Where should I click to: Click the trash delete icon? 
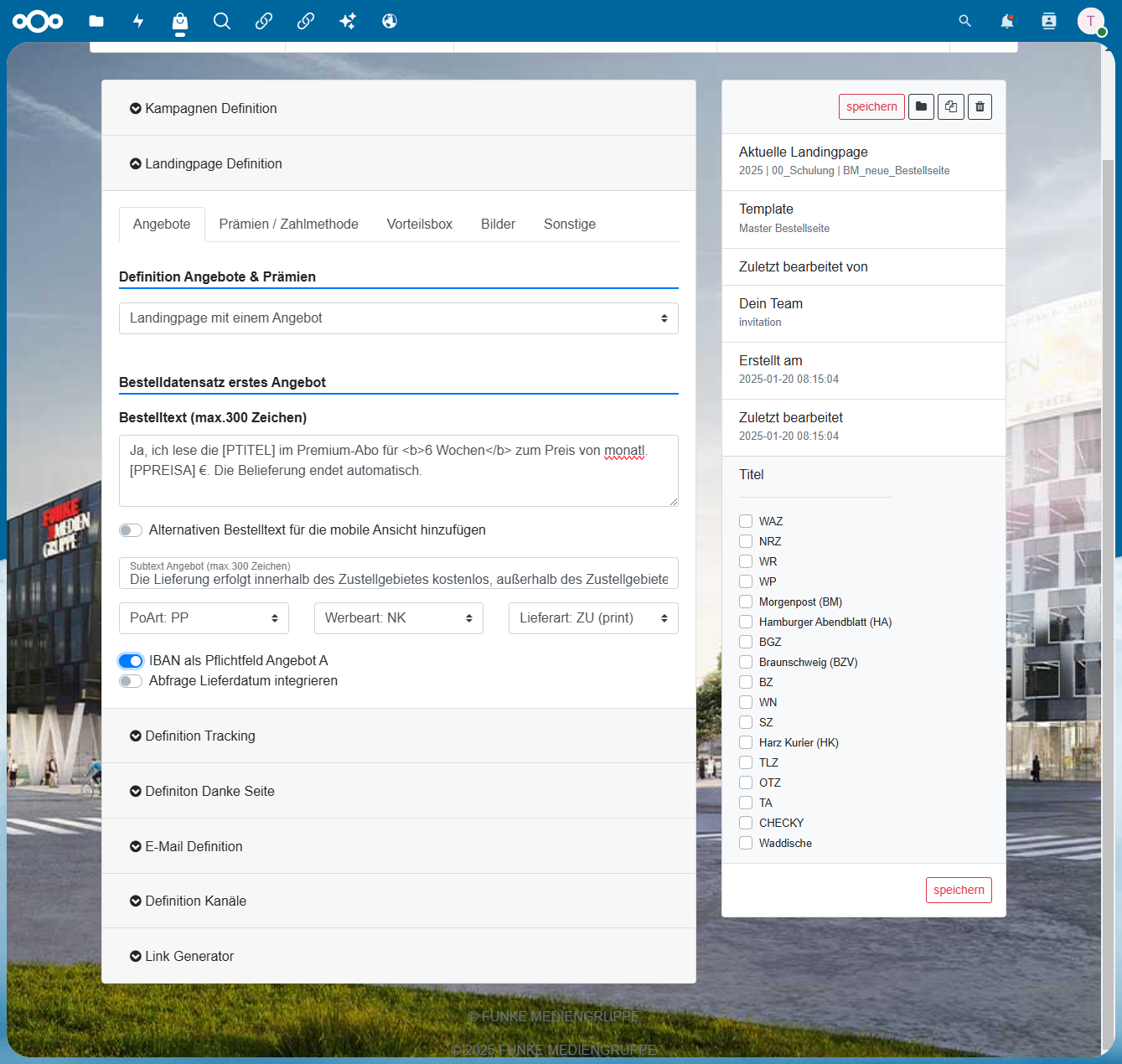pos(980,106)
